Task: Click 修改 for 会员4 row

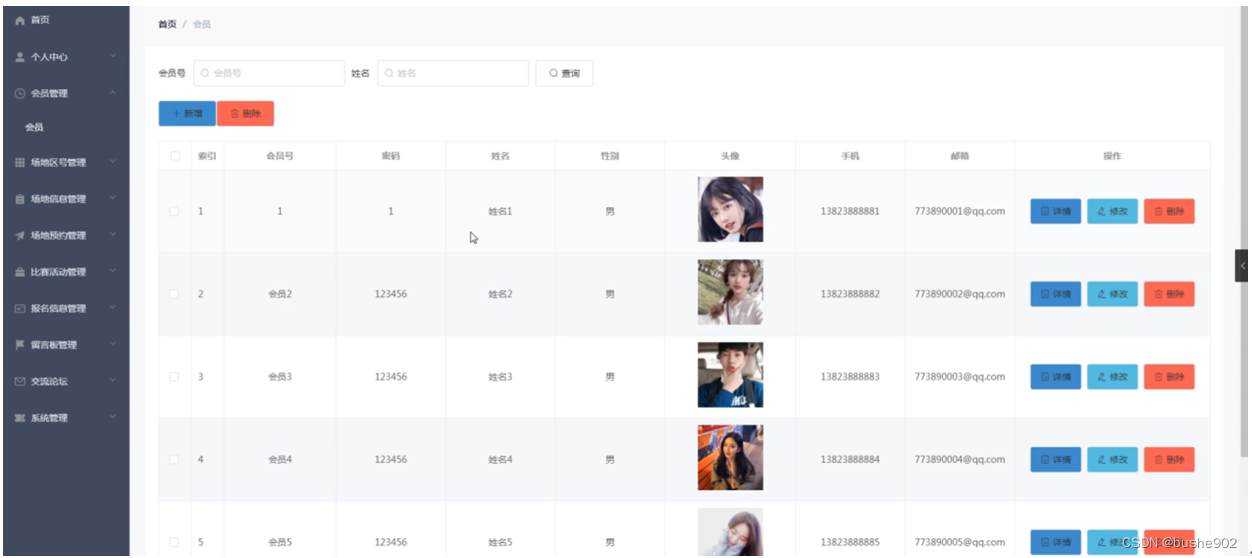Action: tap(1112, 459)
